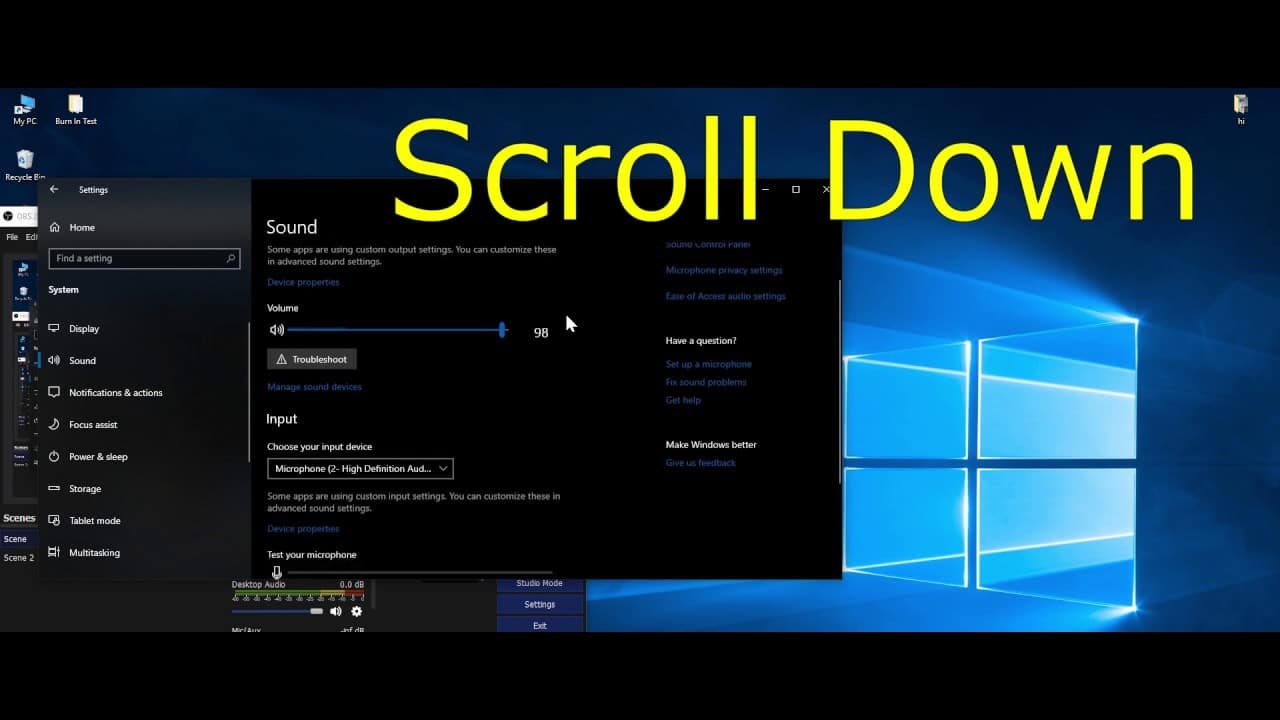Open the OBS Settings button
Viewport: 1280px width, 720px height.
pyautogui.click(x=539, y=604)
